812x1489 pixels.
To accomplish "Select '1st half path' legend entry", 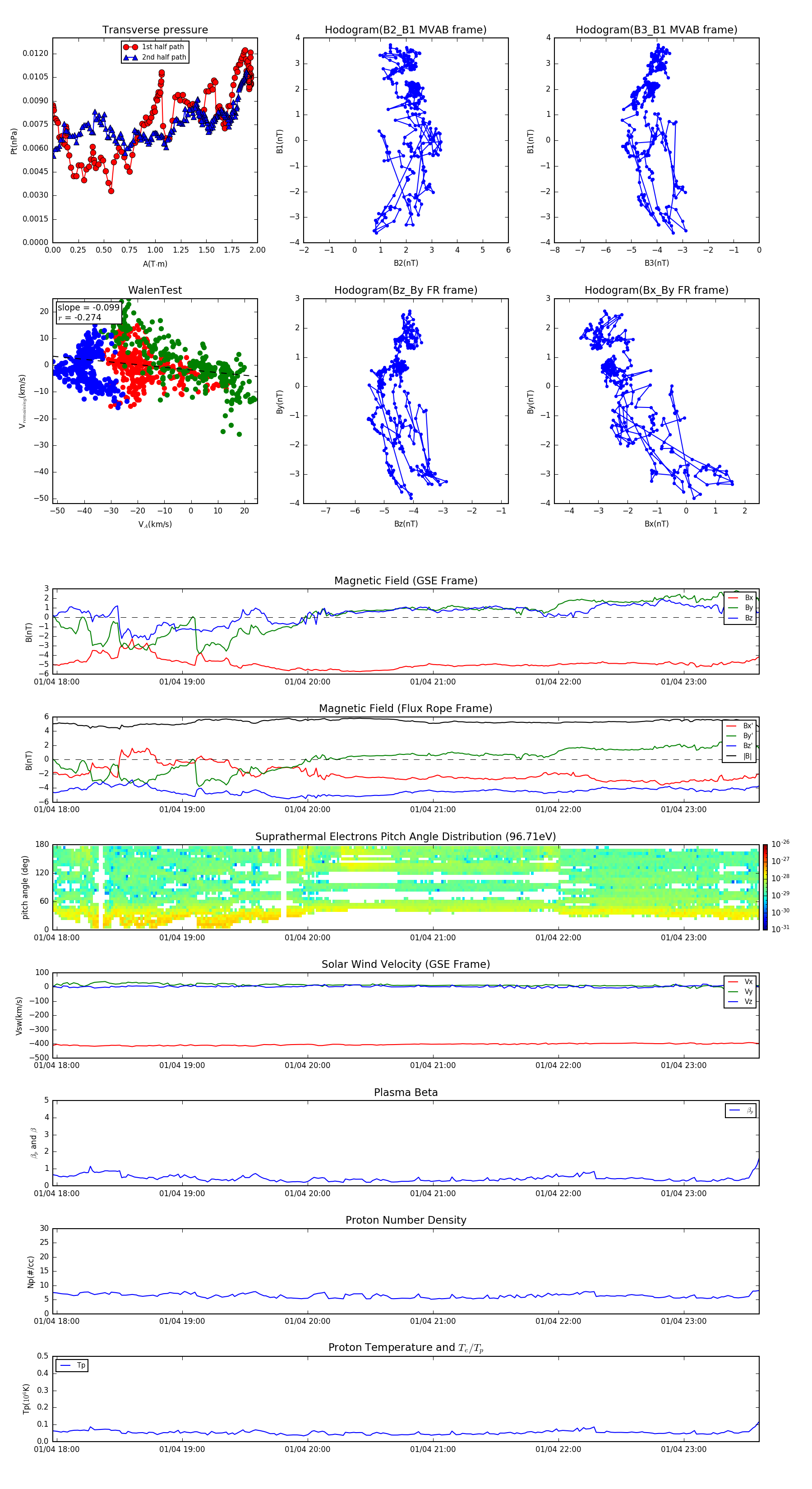I will tap(154, 47).
